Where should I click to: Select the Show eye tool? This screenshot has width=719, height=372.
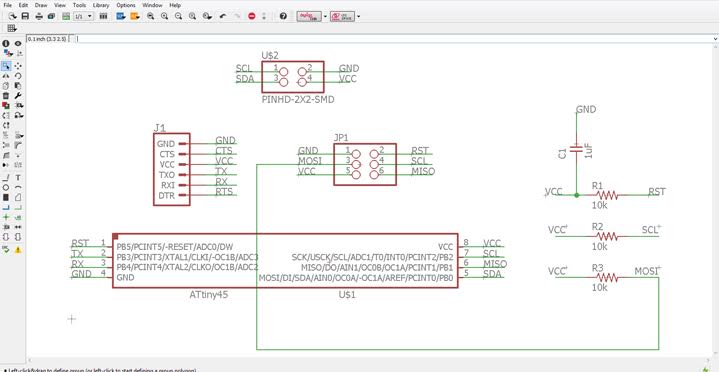click(18, 44)
